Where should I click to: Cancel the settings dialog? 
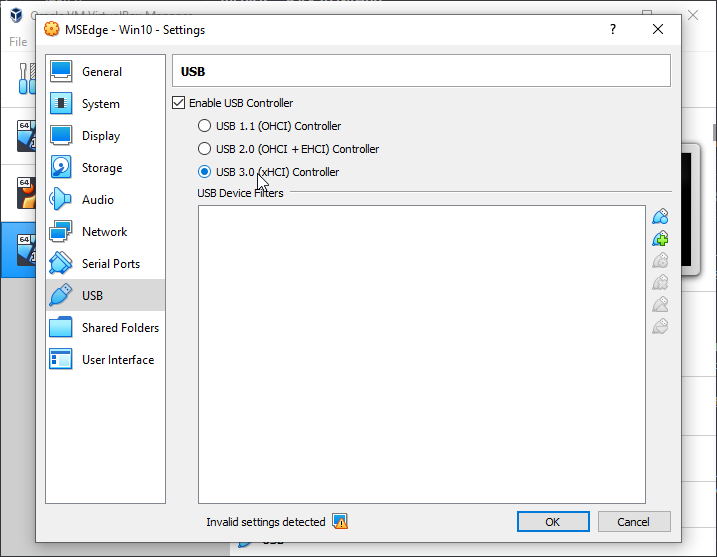(x=633, y=522)
